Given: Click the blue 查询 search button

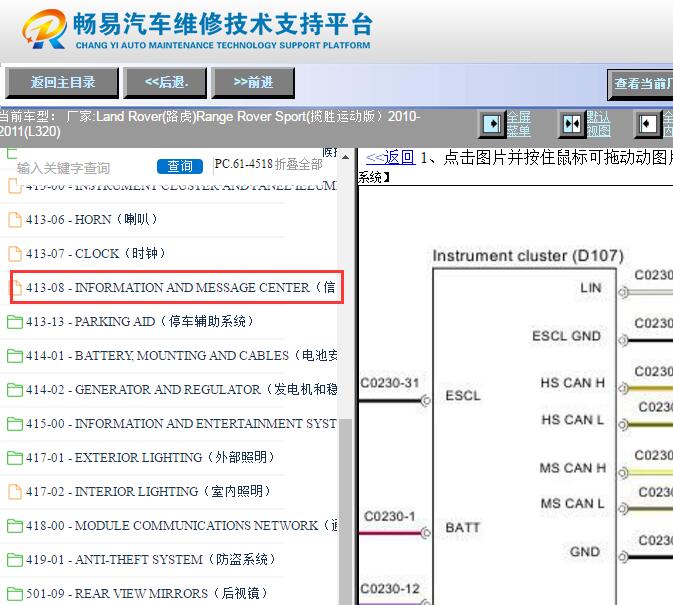Looking at the screenshot, I should 180,166.
